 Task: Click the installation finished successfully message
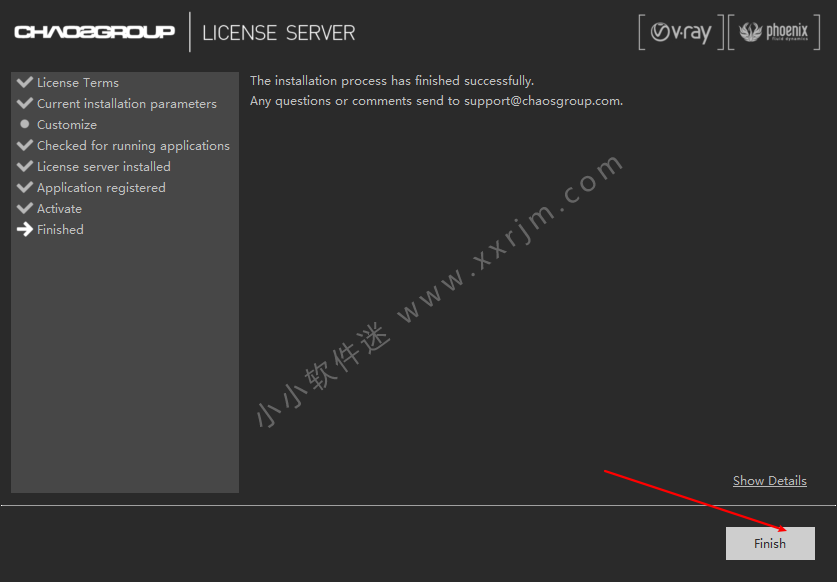coord(392,81)
